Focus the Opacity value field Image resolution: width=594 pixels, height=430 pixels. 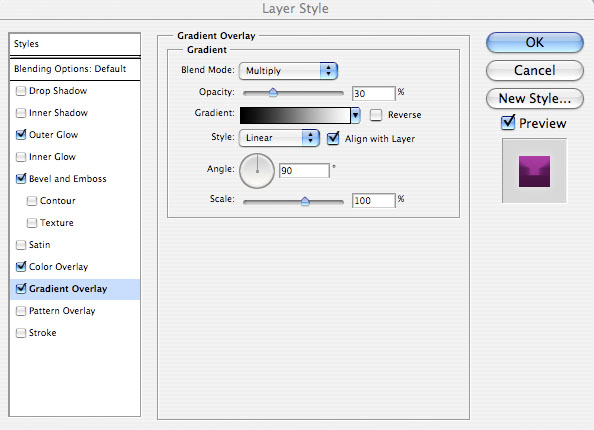pos(374,93)
